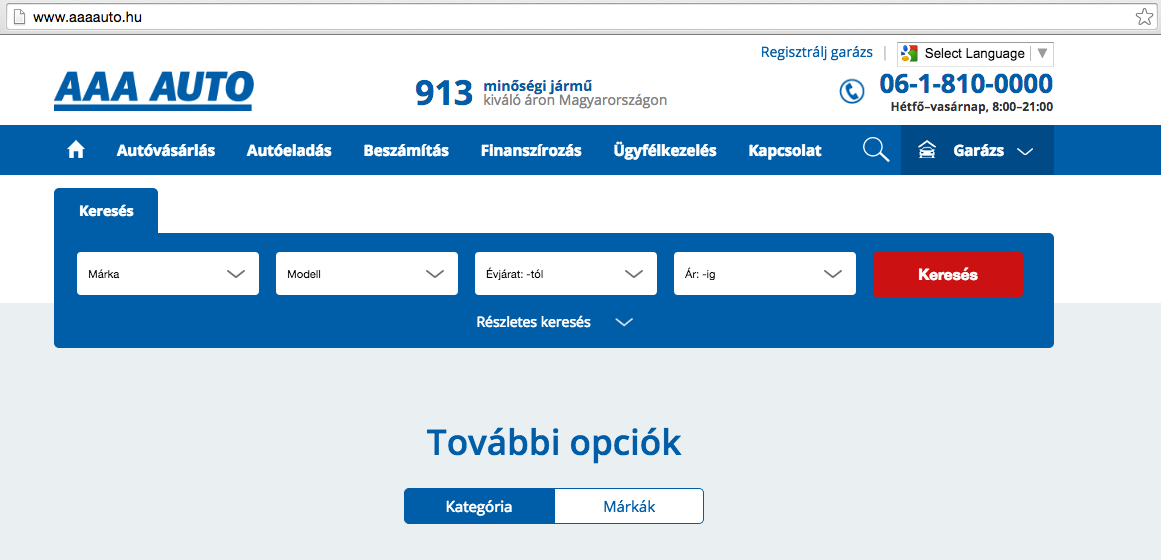Viewport: 1161px width, 560px height.
Task: Open the Finanszírozás menu
Action: coord(531,150)
